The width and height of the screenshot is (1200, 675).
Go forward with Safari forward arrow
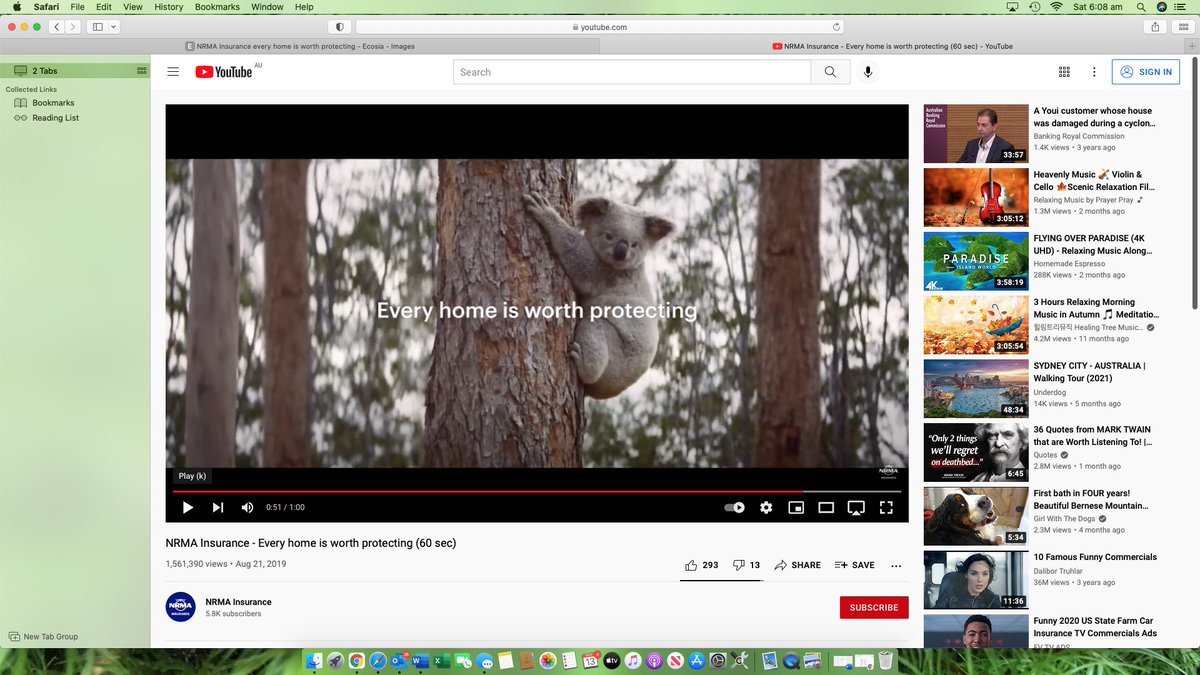73,27
